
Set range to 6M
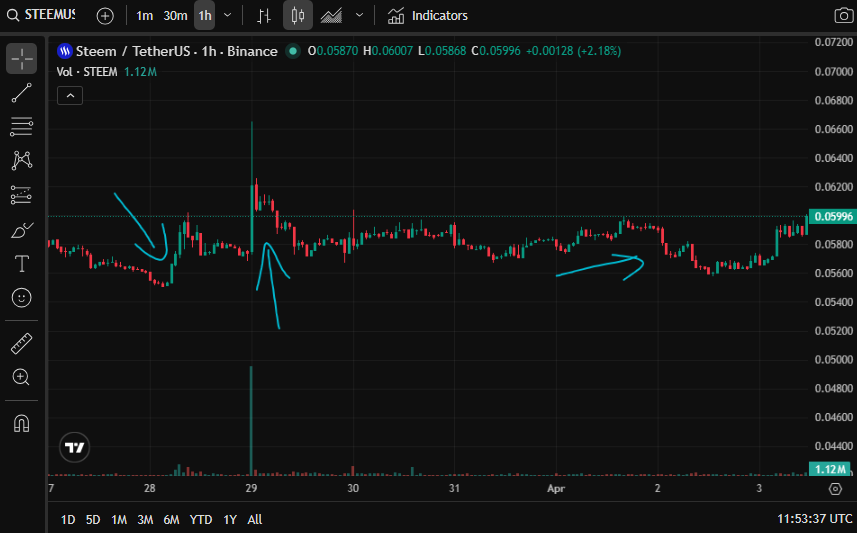coord(171,519)
